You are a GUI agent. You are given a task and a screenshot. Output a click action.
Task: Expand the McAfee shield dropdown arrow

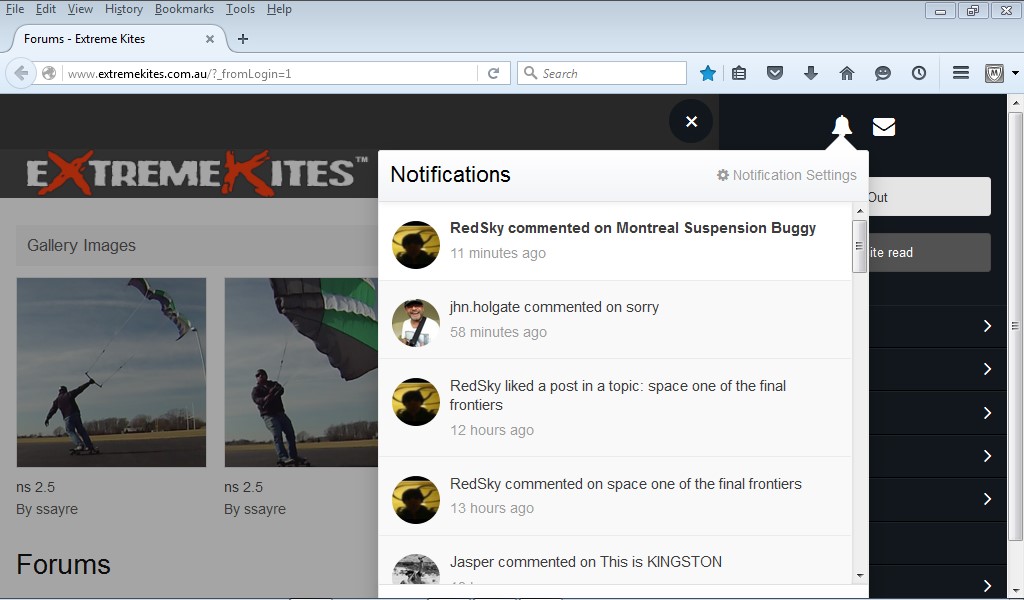coord(1015,73)
